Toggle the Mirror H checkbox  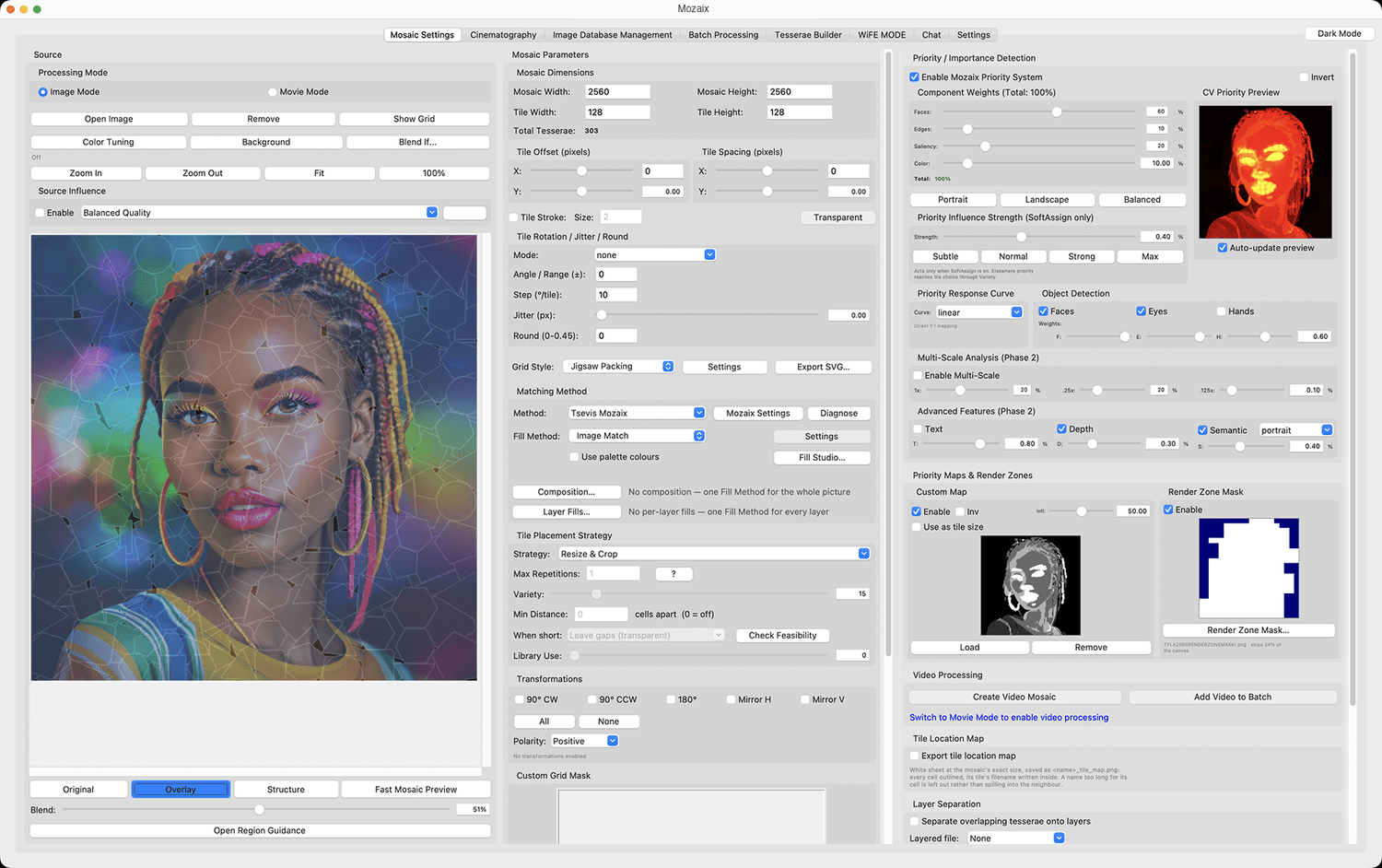click(x=731, y=699)
